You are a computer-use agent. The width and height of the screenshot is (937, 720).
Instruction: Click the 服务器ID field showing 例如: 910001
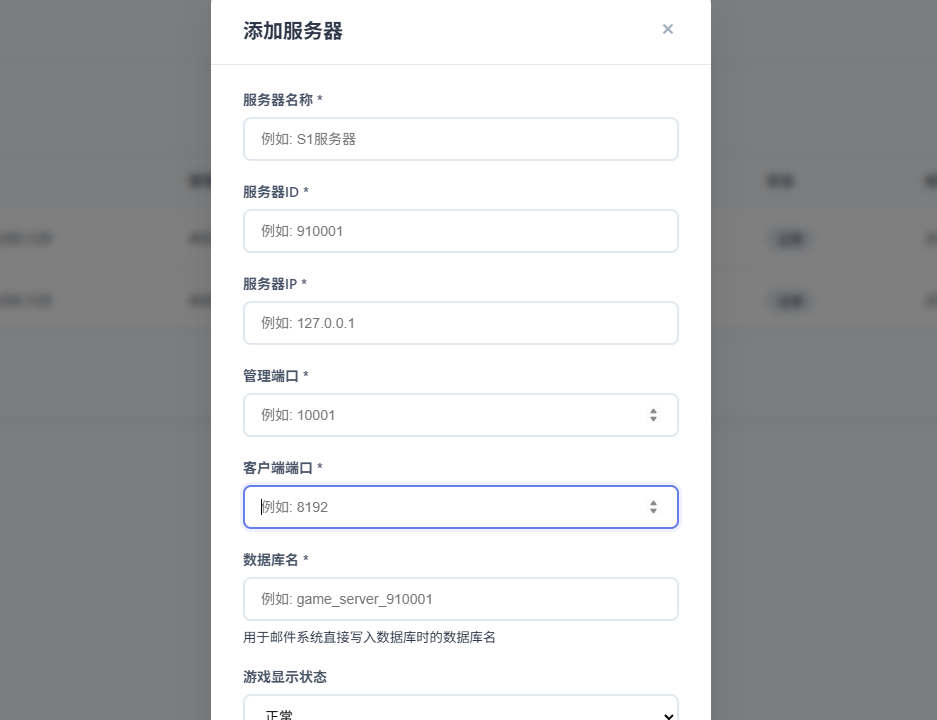tap(460, 231)
